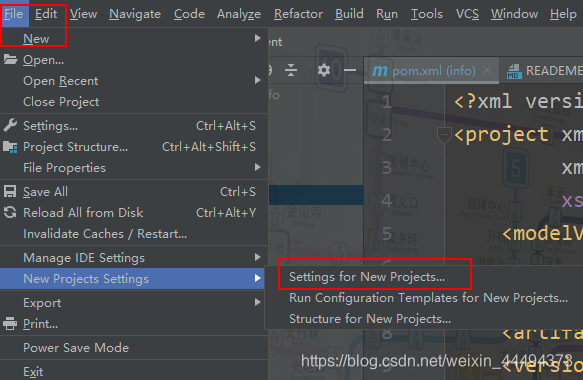This screenshot has width=583, height=380.
Task: Choose Save All
Action: coord(134,191)
